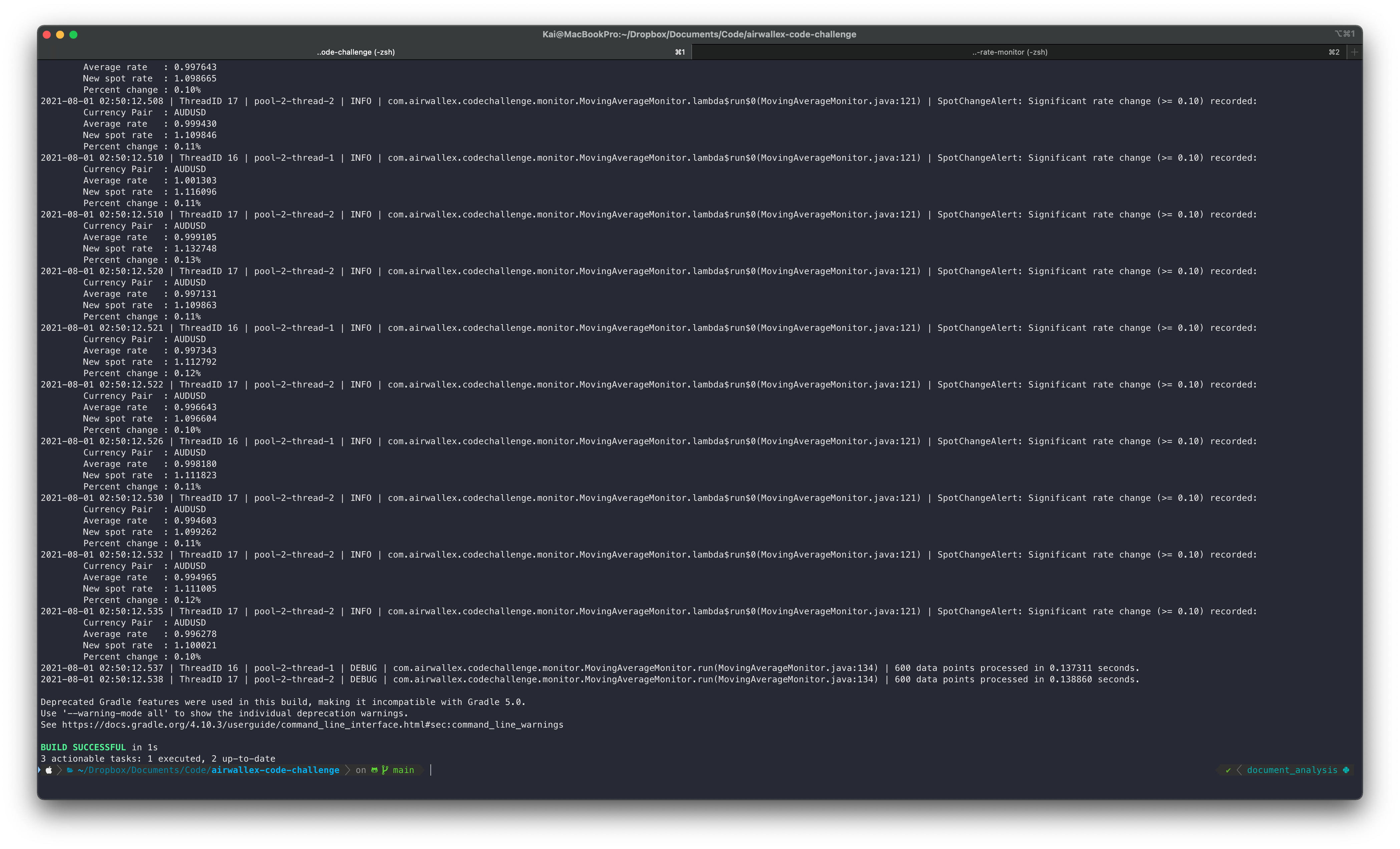Image resolution: width=1400 pixels, height=849 pixels.
Task: Place cursor at the command prompt input
Action: 431,771
